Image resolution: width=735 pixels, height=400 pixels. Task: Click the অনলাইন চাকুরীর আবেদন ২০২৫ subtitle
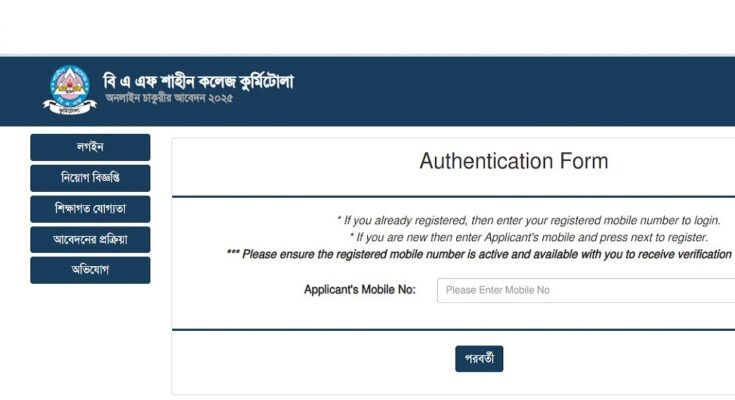(168, 101)
